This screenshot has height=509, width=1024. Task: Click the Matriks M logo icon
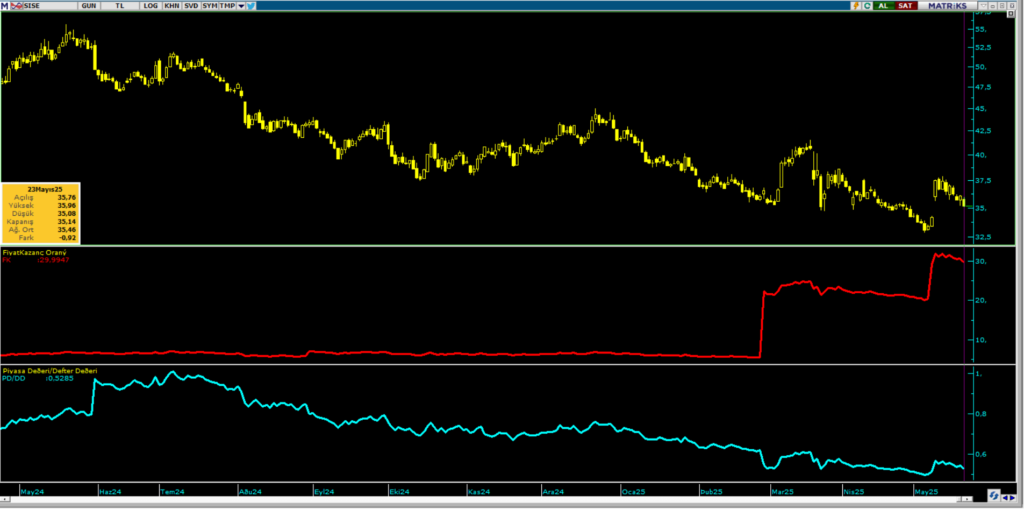pyautogui.click(x=5, y=6)
